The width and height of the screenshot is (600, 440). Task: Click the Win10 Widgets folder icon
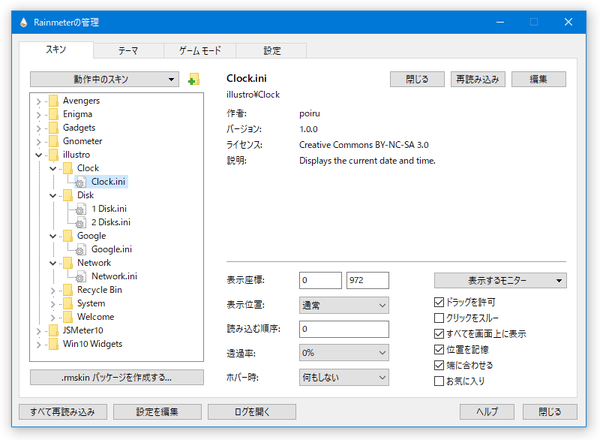pyautogui.click(x=54, y=344)
